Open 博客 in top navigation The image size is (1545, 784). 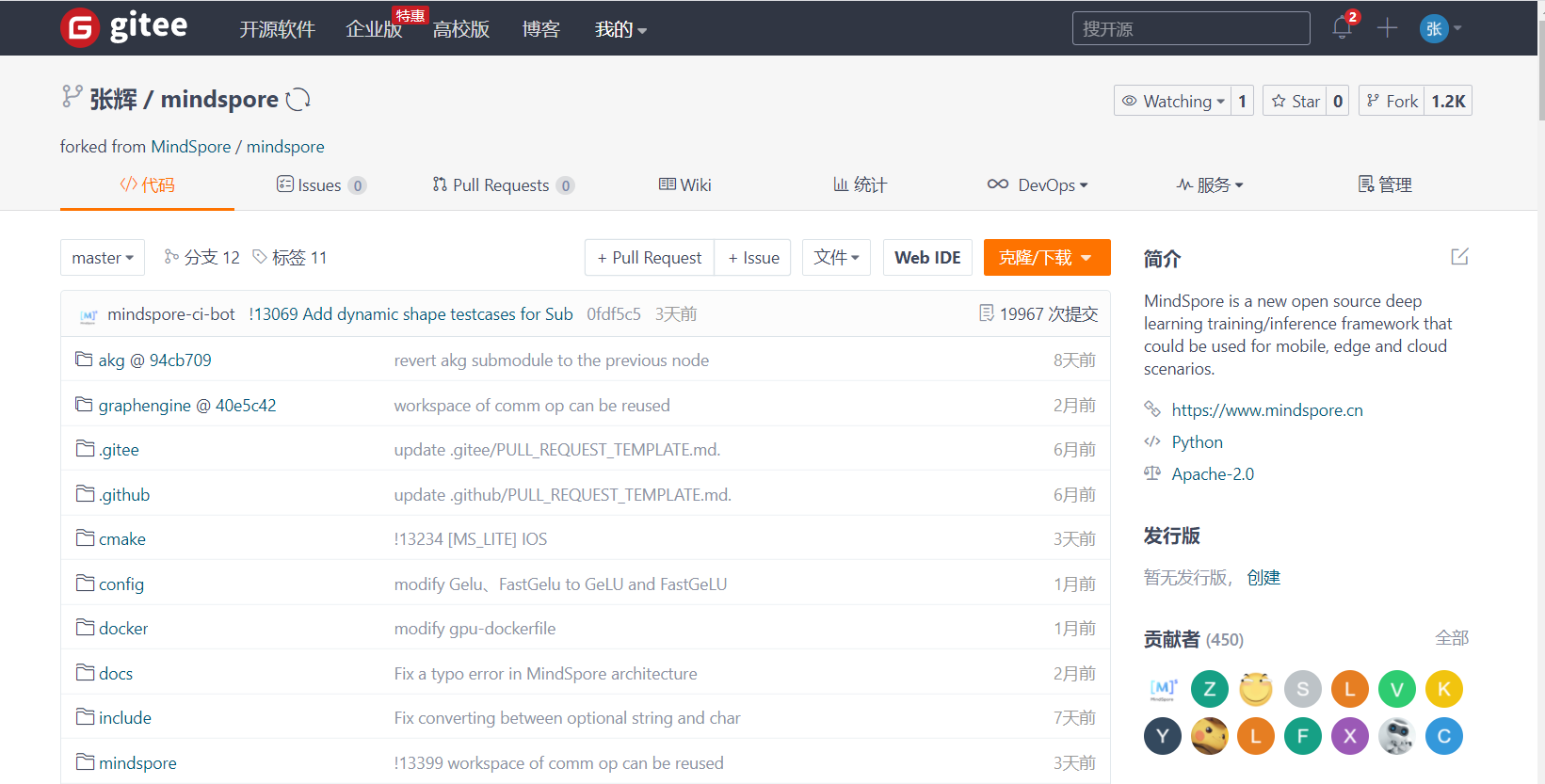(541, 30)
